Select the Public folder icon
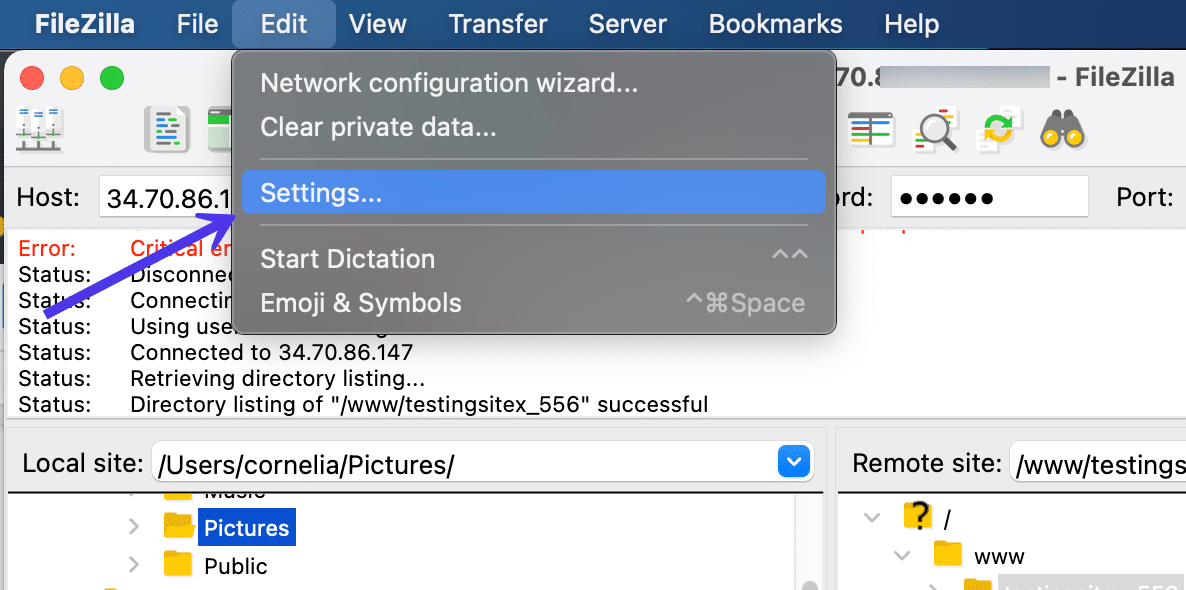The height and width of the screenshot is (590, 1186). (x=178, y=565)
